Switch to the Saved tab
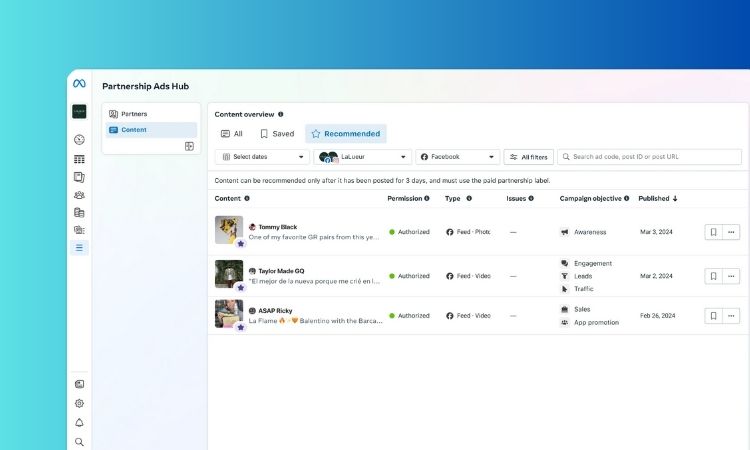This screenshot has width=750, height=450. [x=277, y=134]
